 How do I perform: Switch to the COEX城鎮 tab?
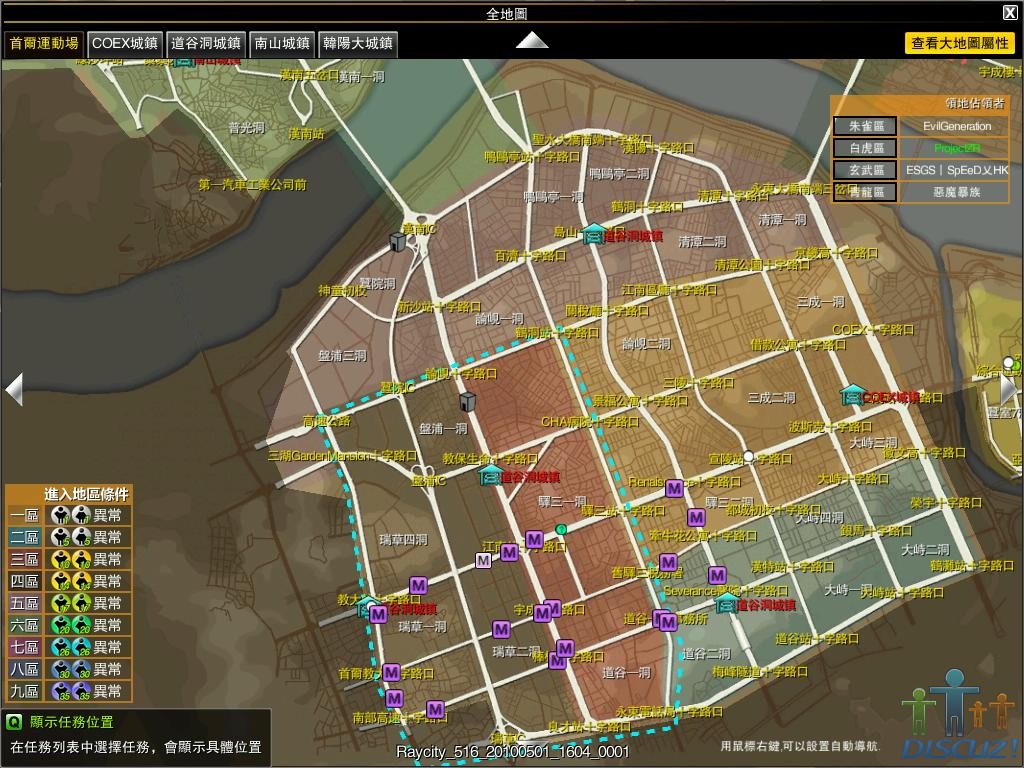(x=125, y=44)
